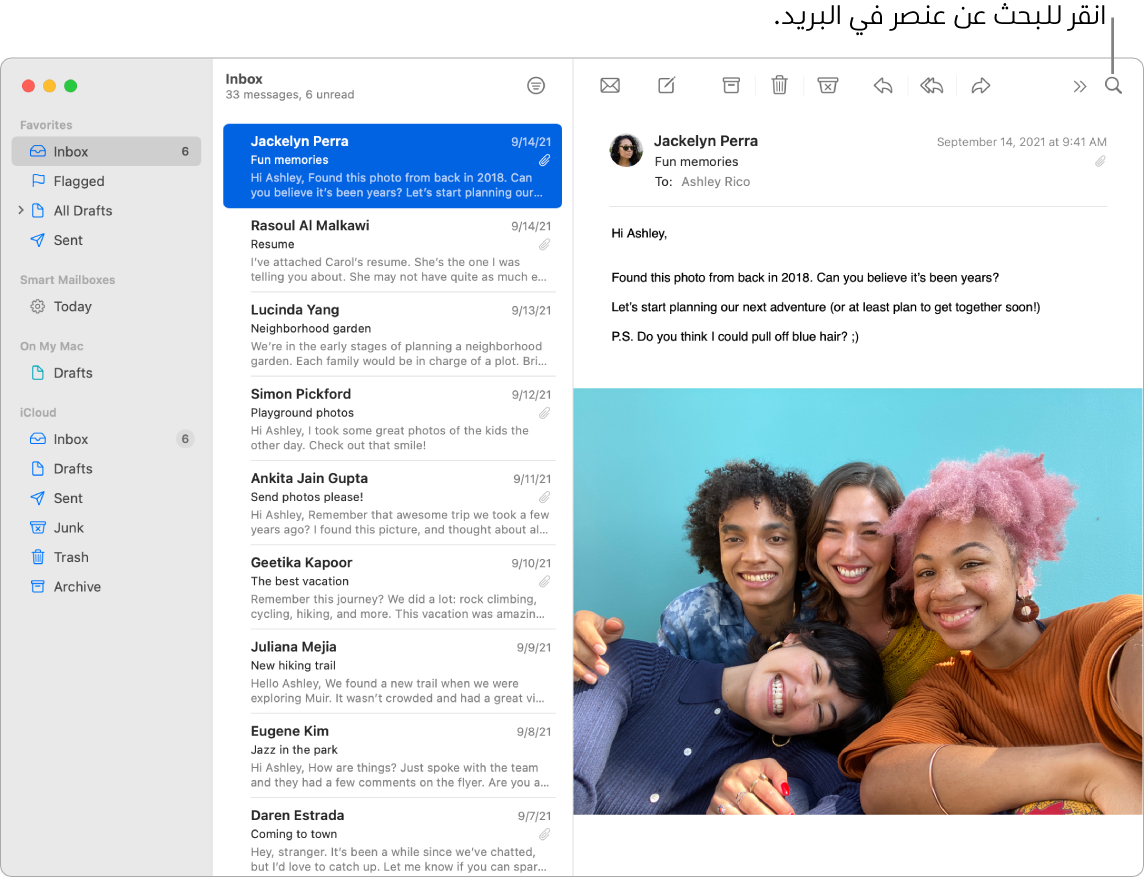Open Daren Estrada's Coming to town
The height and width of the screenshot is (878, 1144).
(x=393, y=839)
